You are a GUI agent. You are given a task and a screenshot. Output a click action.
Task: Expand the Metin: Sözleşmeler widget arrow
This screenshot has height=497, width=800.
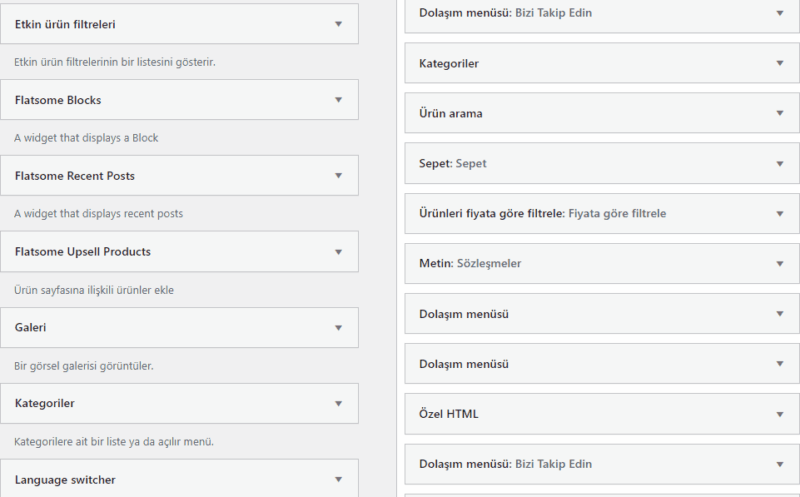(780, 263)
